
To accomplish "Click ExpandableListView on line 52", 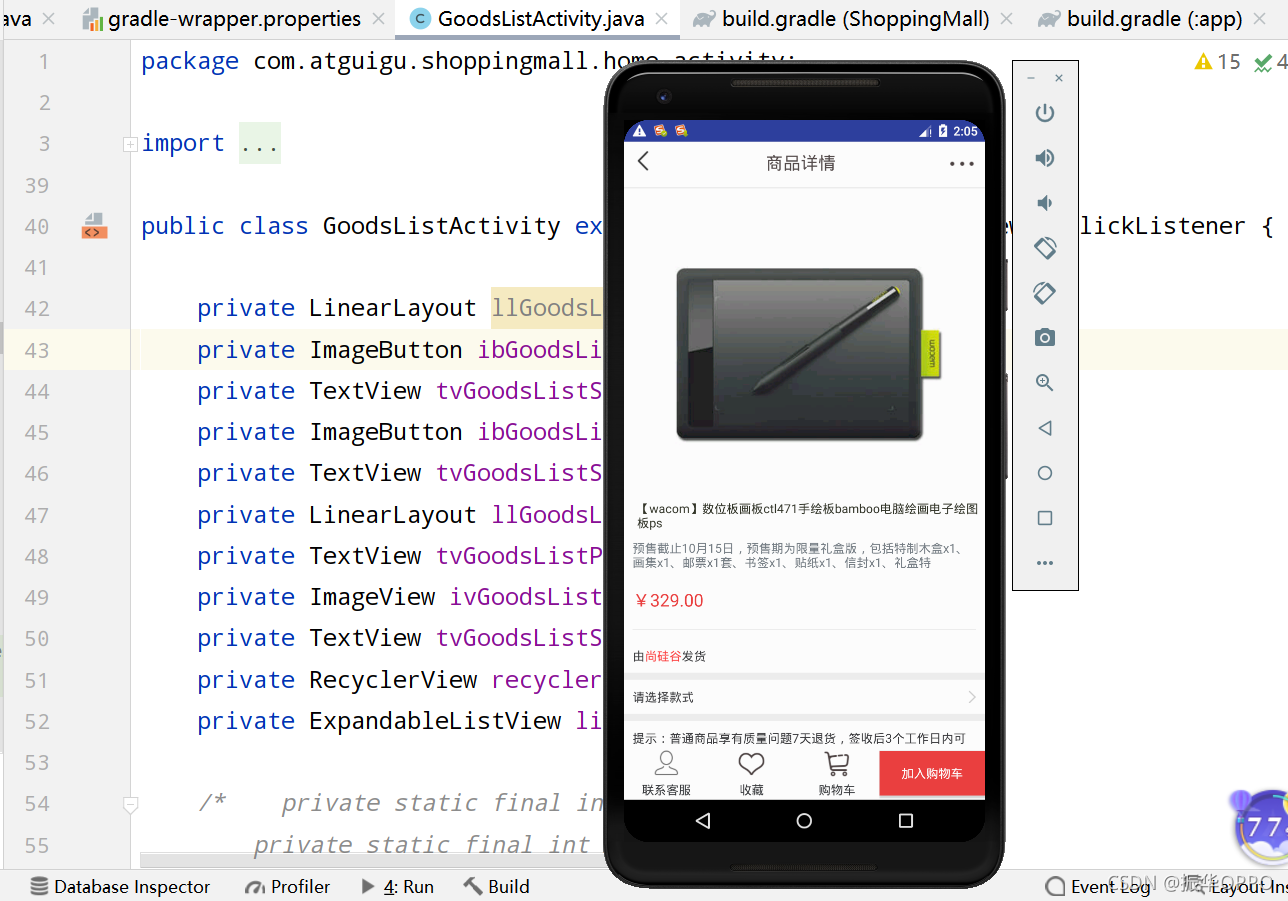I will [x=435, y=721].
